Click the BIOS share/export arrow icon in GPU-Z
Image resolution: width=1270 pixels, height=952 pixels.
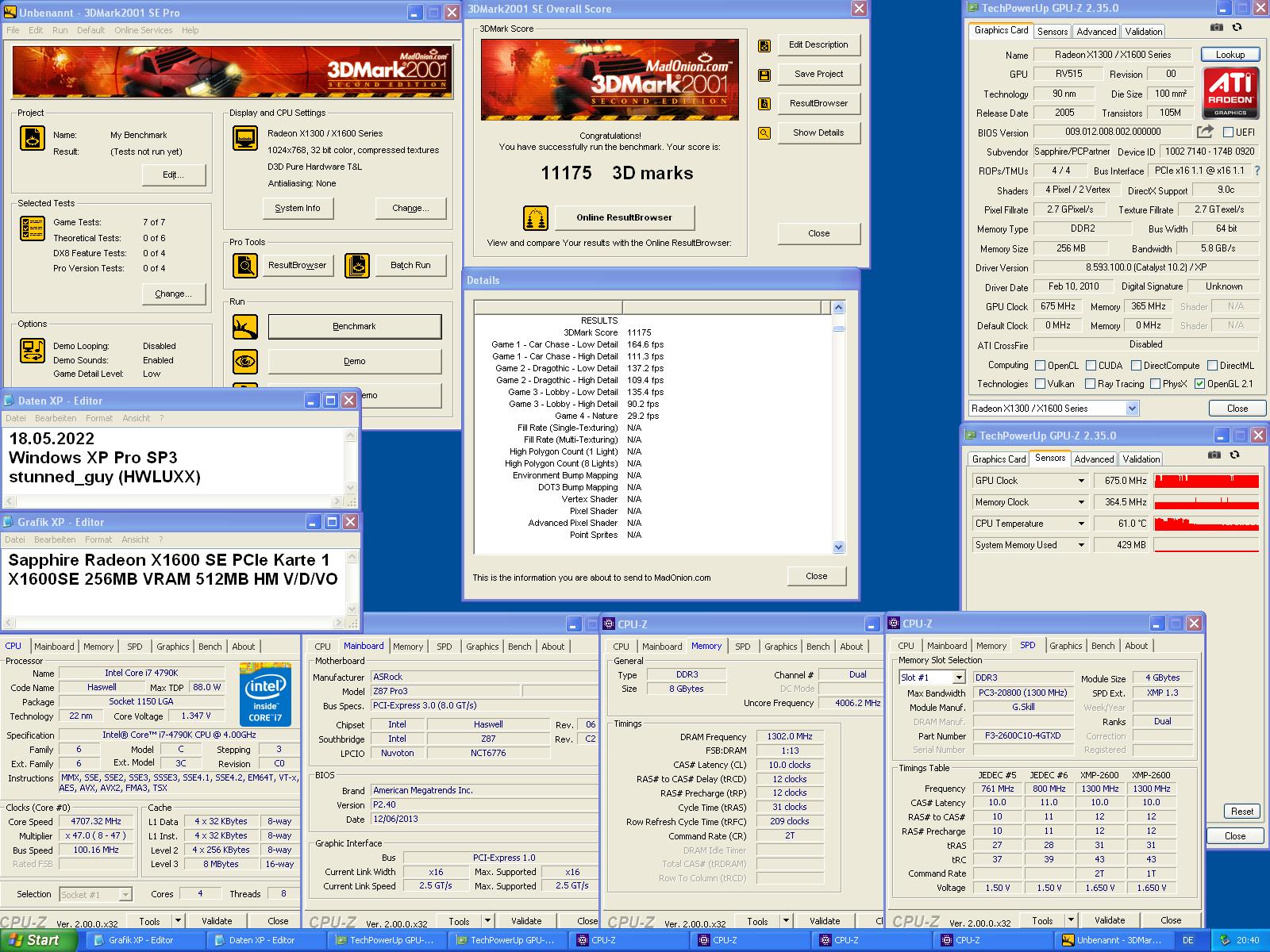[x=1206, y=132]
